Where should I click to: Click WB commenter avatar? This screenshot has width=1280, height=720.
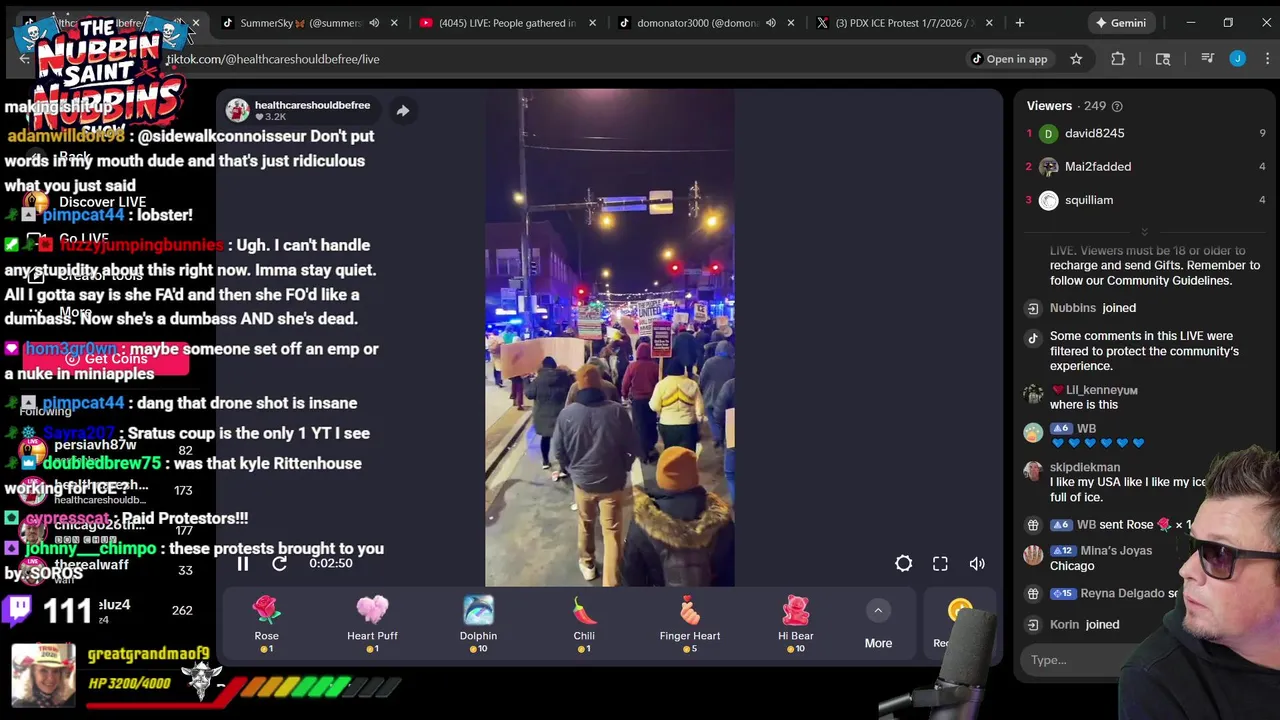point(1033,433)
